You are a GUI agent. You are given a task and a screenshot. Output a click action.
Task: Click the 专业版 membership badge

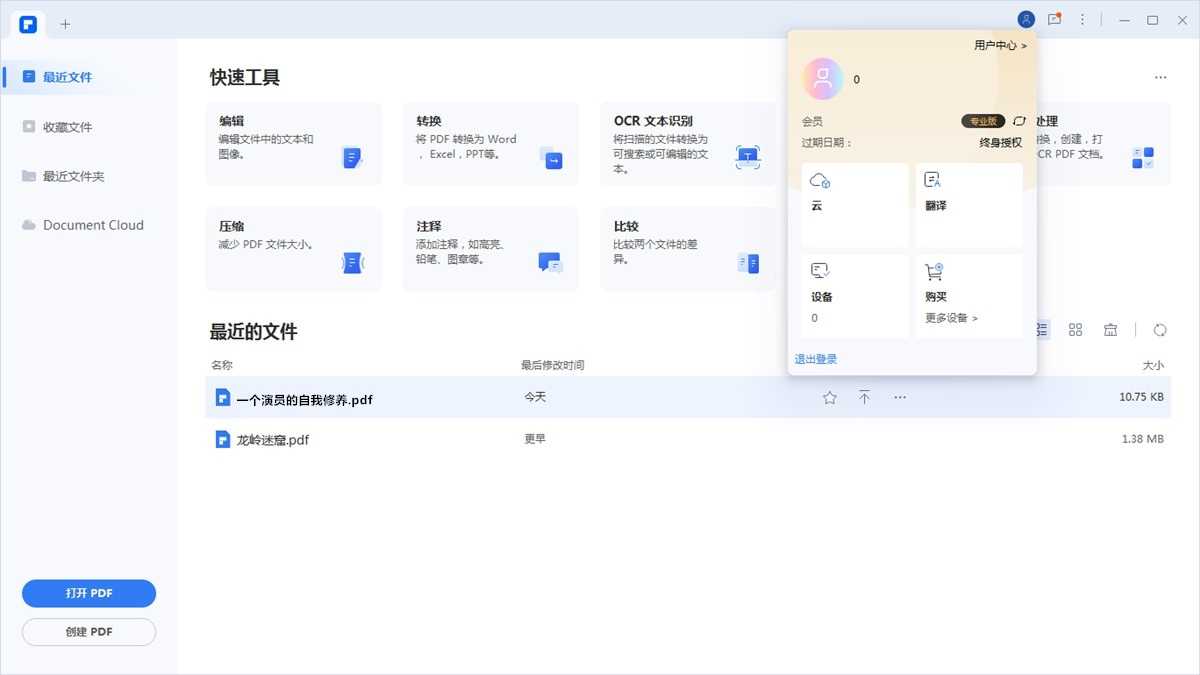coord(984,121)
